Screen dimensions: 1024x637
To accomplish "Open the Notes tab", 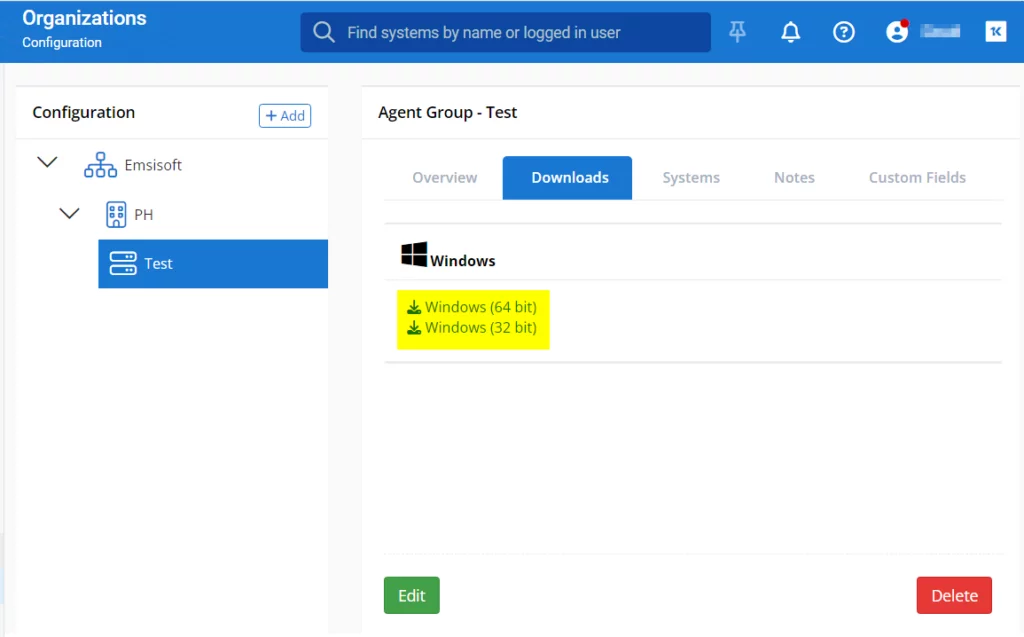I will [794, 178].
